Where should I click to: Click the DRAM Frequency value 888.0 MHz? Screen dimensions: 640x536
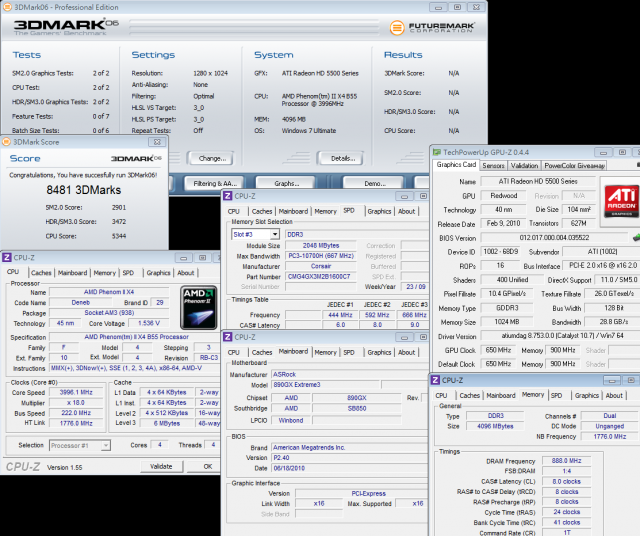pos(567,460)
